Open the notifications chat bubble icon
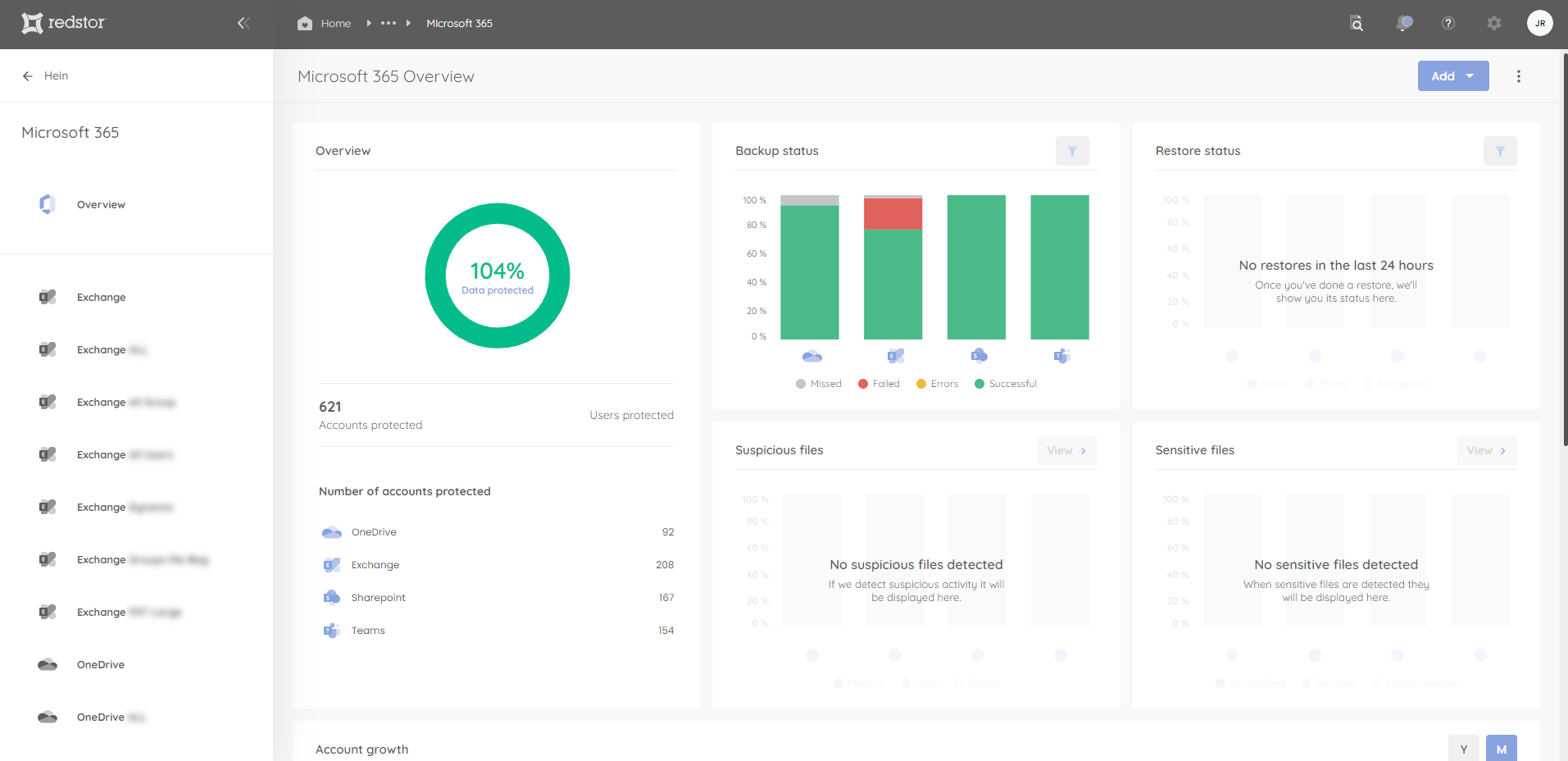The width and height of the screenshot is (1568, 761). pyautogui.click(x=1404, y=23)
